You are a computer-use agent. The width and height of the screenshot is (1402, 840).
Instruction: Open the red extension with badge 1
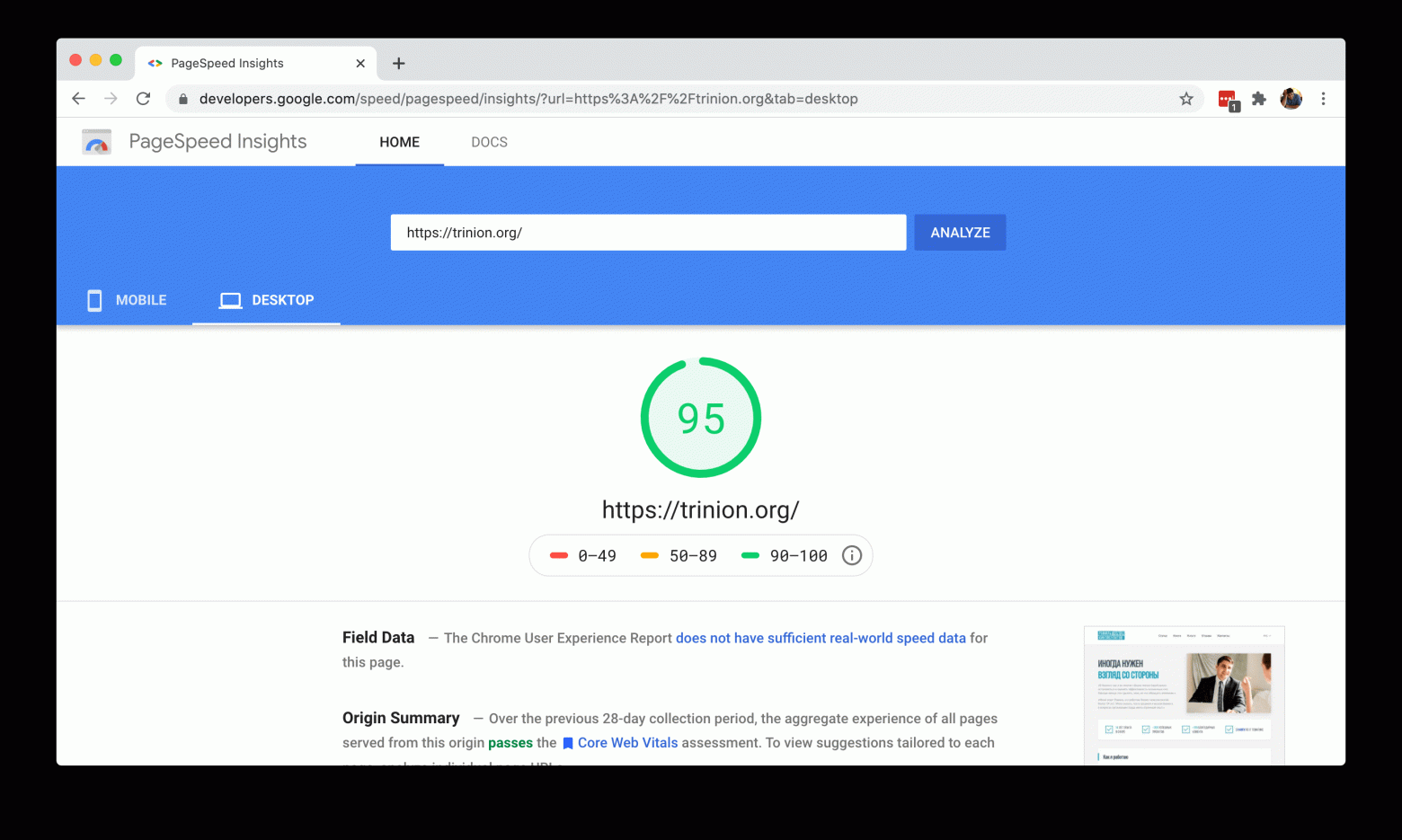click(1229, 100)
